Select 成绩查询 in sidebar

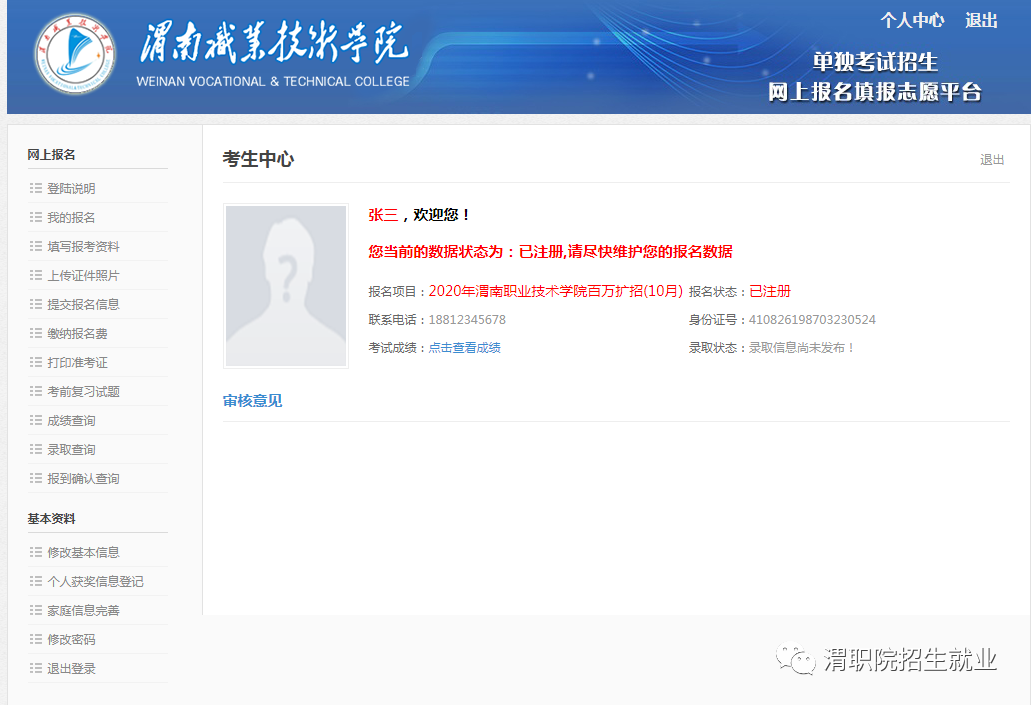(71, 420)
